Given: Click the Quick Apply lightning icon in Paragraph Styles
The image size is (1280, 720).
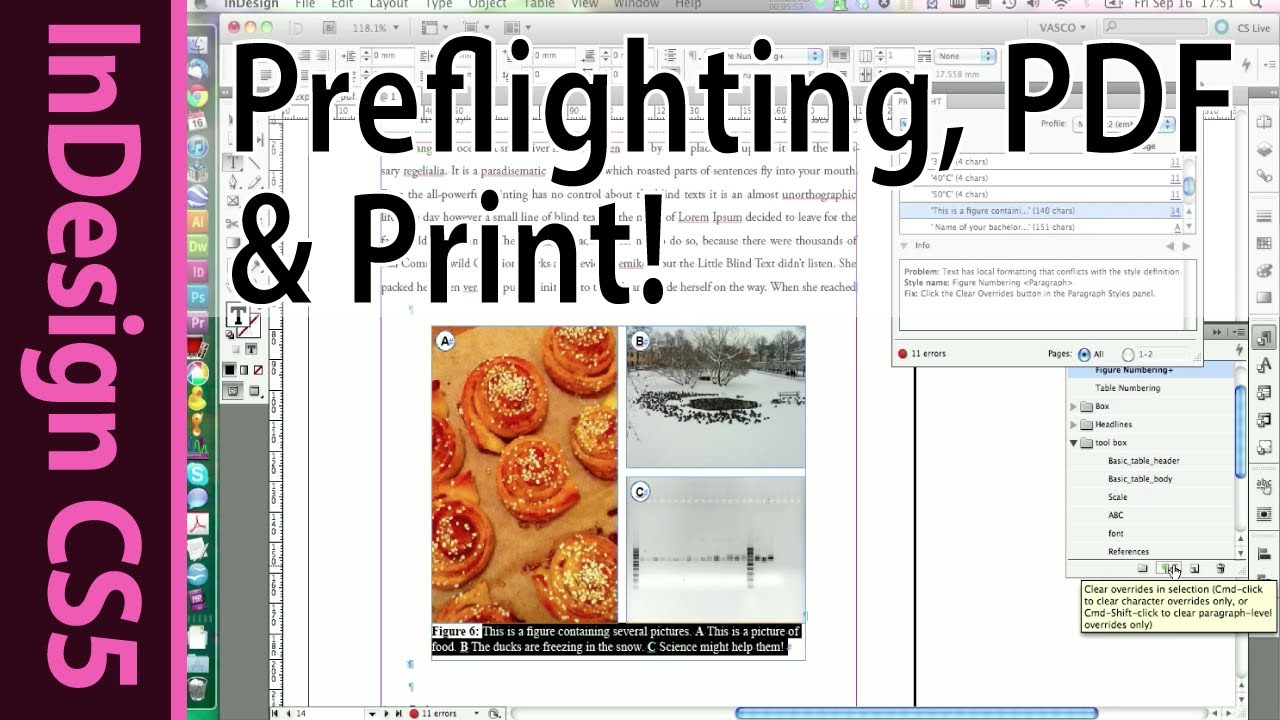Looking at the screenshot, I should click(1240, 349).
